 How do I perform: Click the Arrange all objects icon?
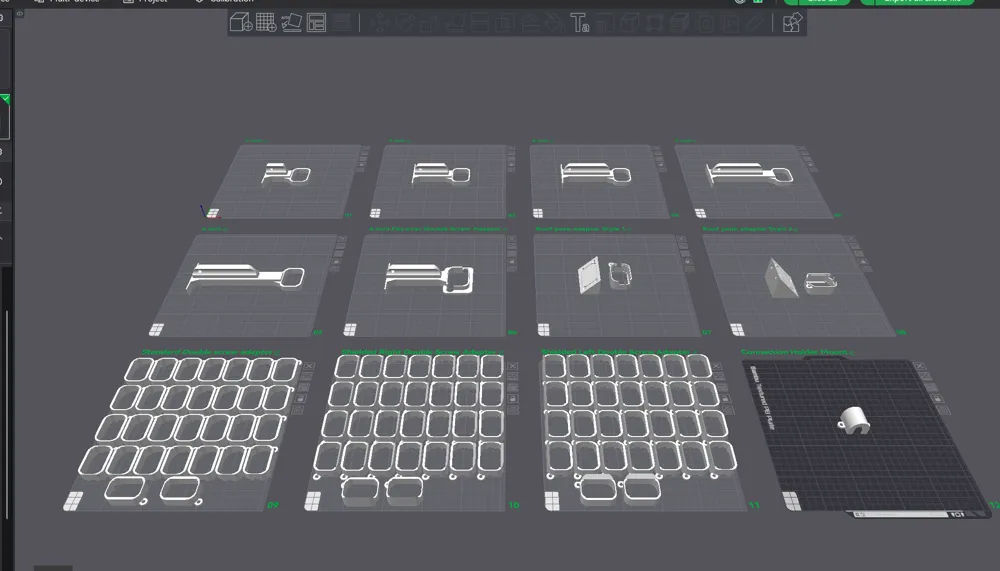pyautogui.click(x=316, y=22)
